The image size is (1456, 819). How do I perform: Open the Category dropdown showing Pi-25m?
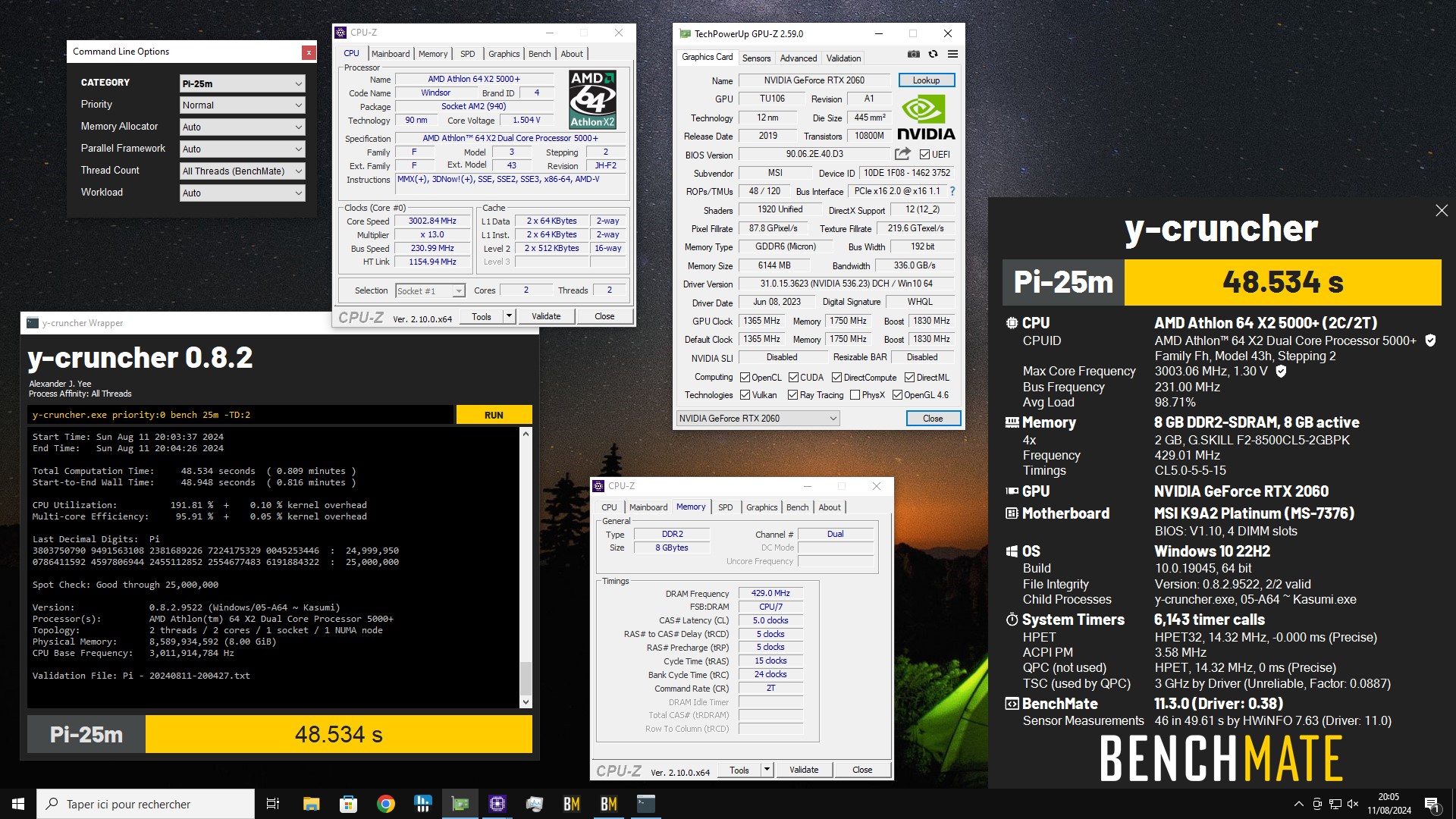tap(242, 83)
